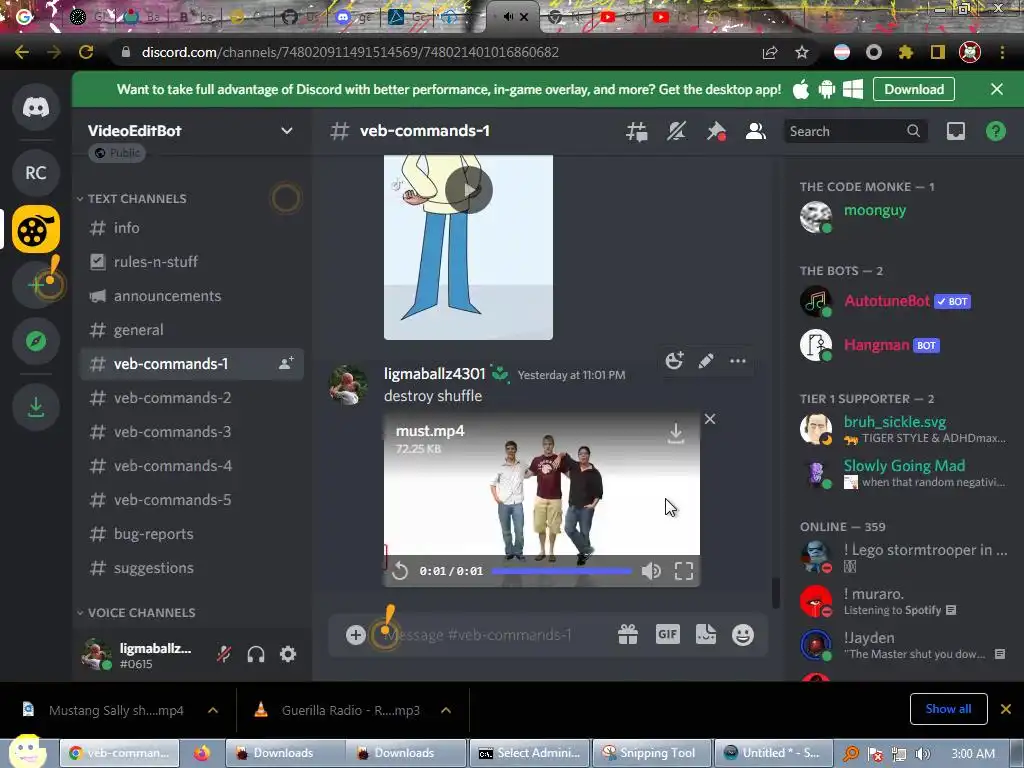The image size is (1024, 768).
Task: Open bruh_sickle.svg member entry
Action: [x=903, y=429]
